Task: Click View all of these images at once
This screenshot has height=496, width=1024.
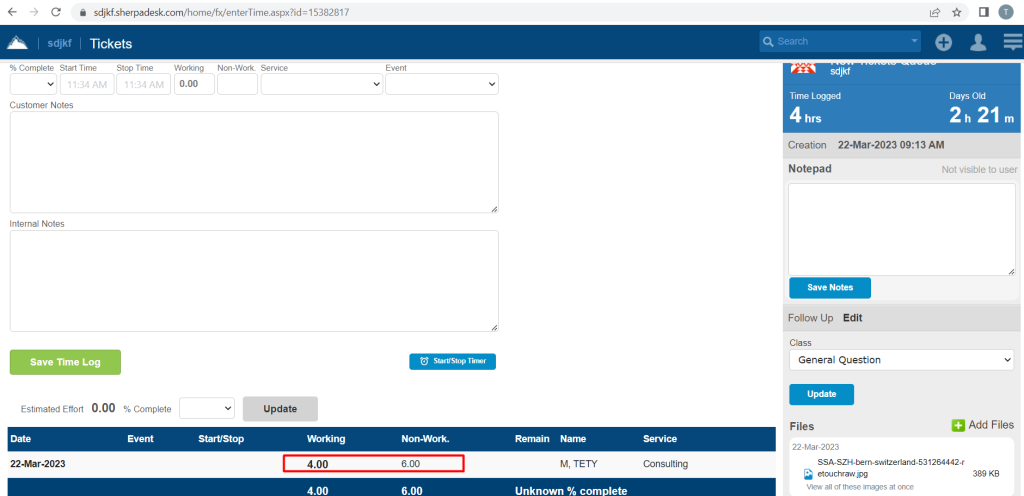Action: pos(860,487)
